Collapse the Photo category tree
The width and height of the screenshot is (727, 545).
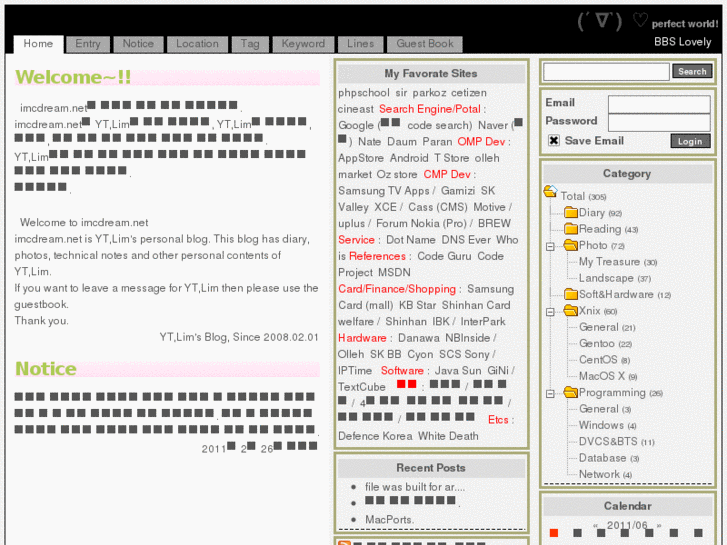coord(550,246)
